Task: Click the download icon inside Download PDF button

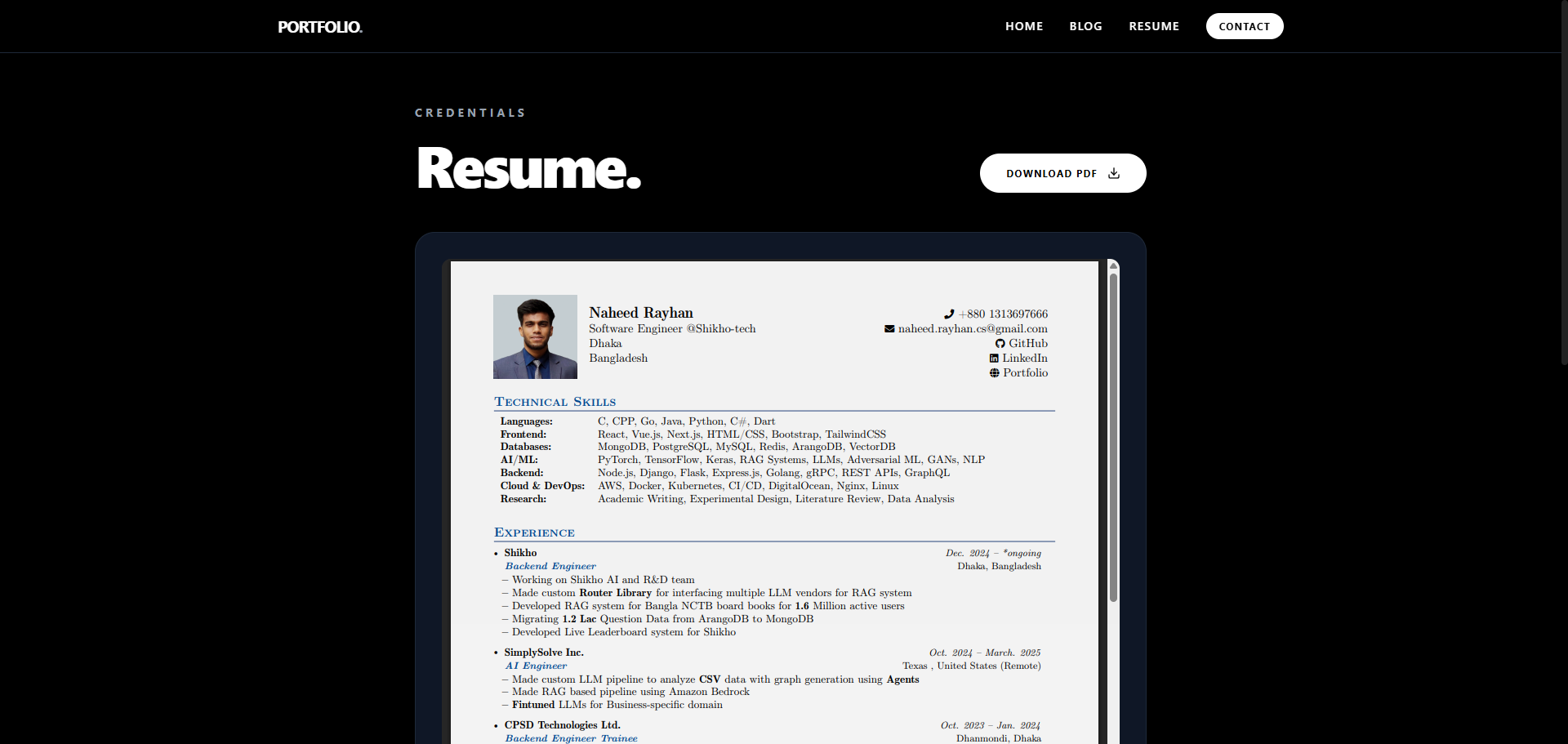Action: tap(1114, 173)
